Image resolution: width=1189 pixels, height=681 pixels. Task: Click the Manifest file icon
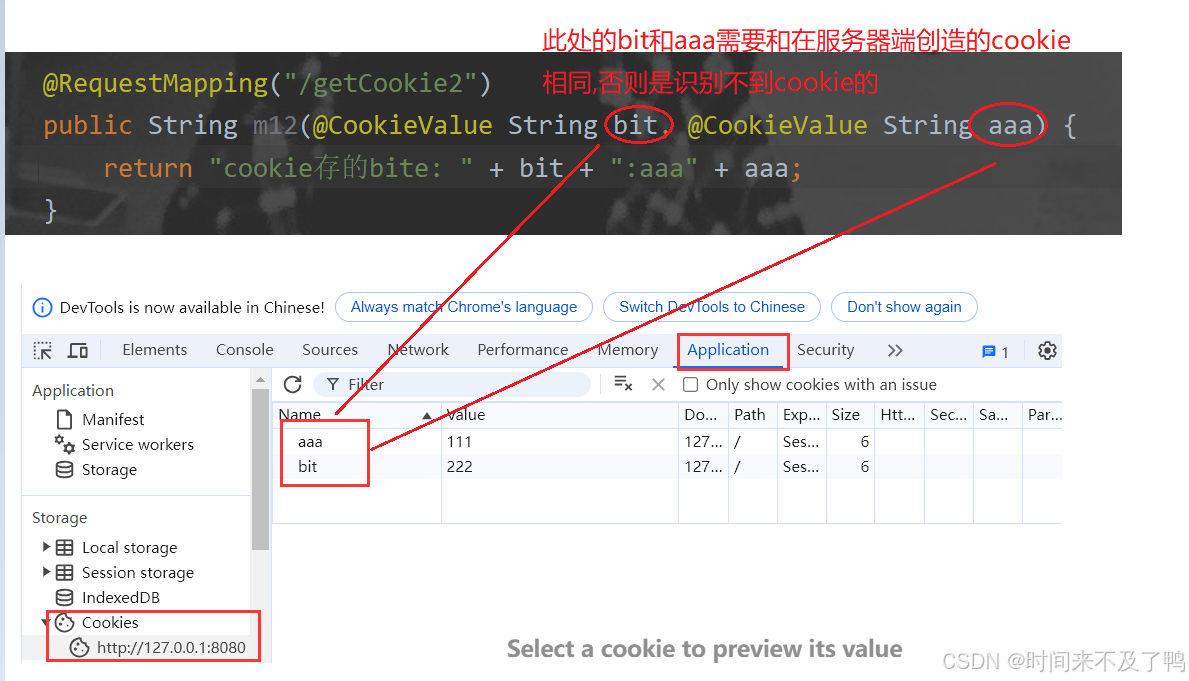tap(64, 419)
